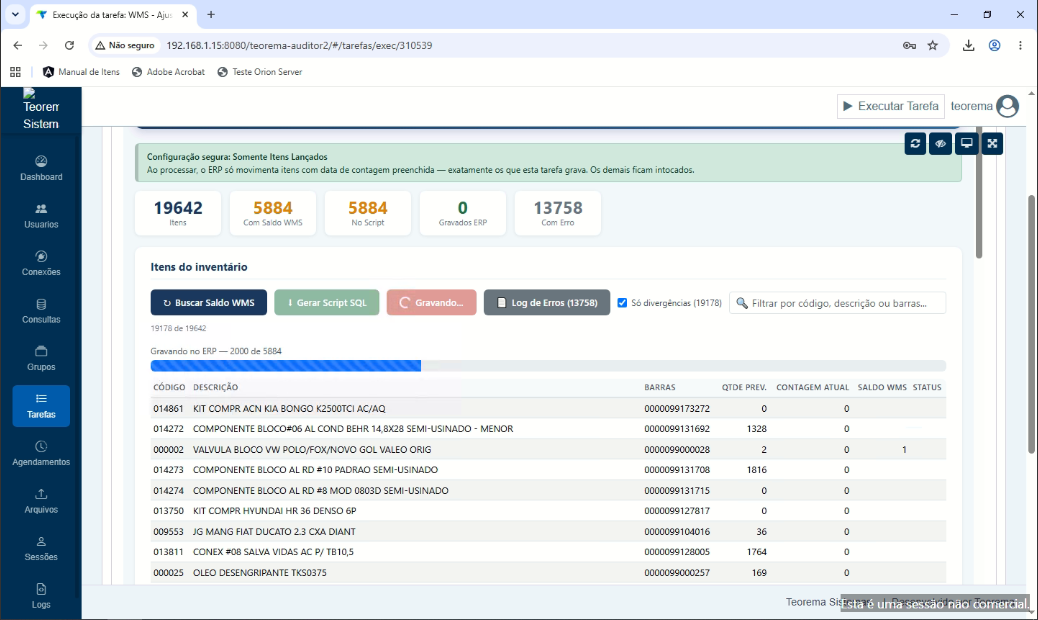Click the QTDE PREV. column header
The height and width of the screenshot is (620, 1038).
coord(744,387)
